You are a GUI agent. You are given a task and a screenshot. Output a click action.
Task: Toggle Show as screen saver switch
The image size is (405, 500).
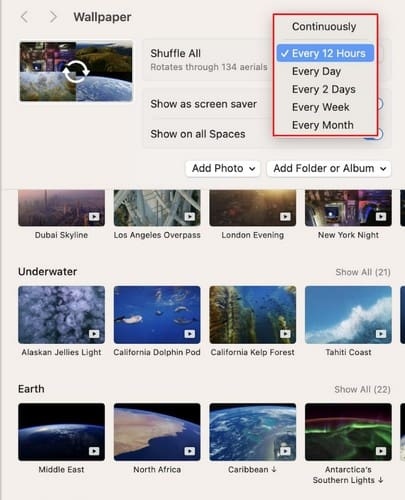point(380,104)
